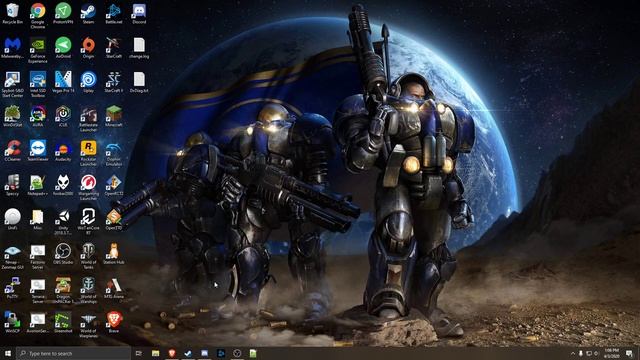The width and height of the screenshot is (640, 360).
Task: Select the StarCraft II desktop shortcut
Action: point(113,82)
